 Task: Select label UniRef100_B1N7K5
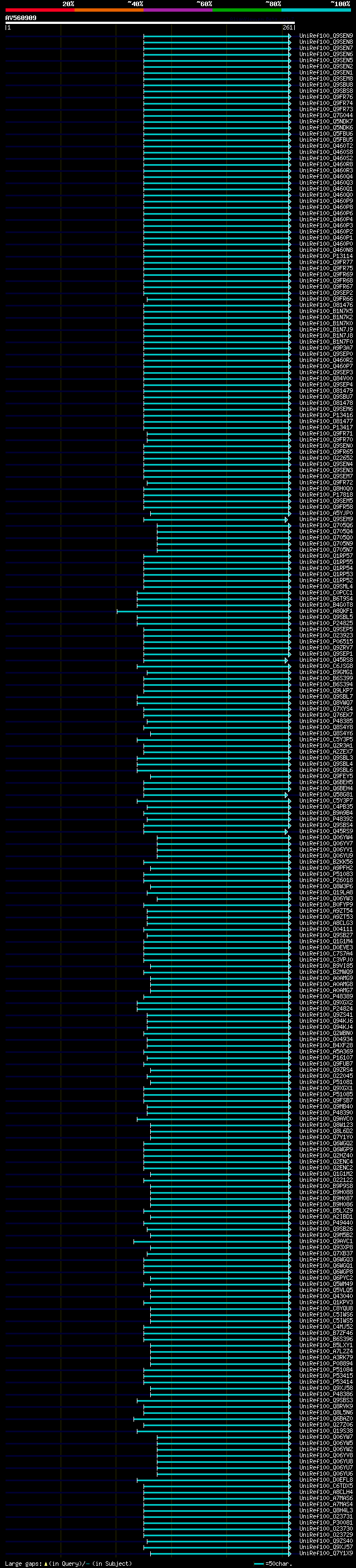click(326, 311)
